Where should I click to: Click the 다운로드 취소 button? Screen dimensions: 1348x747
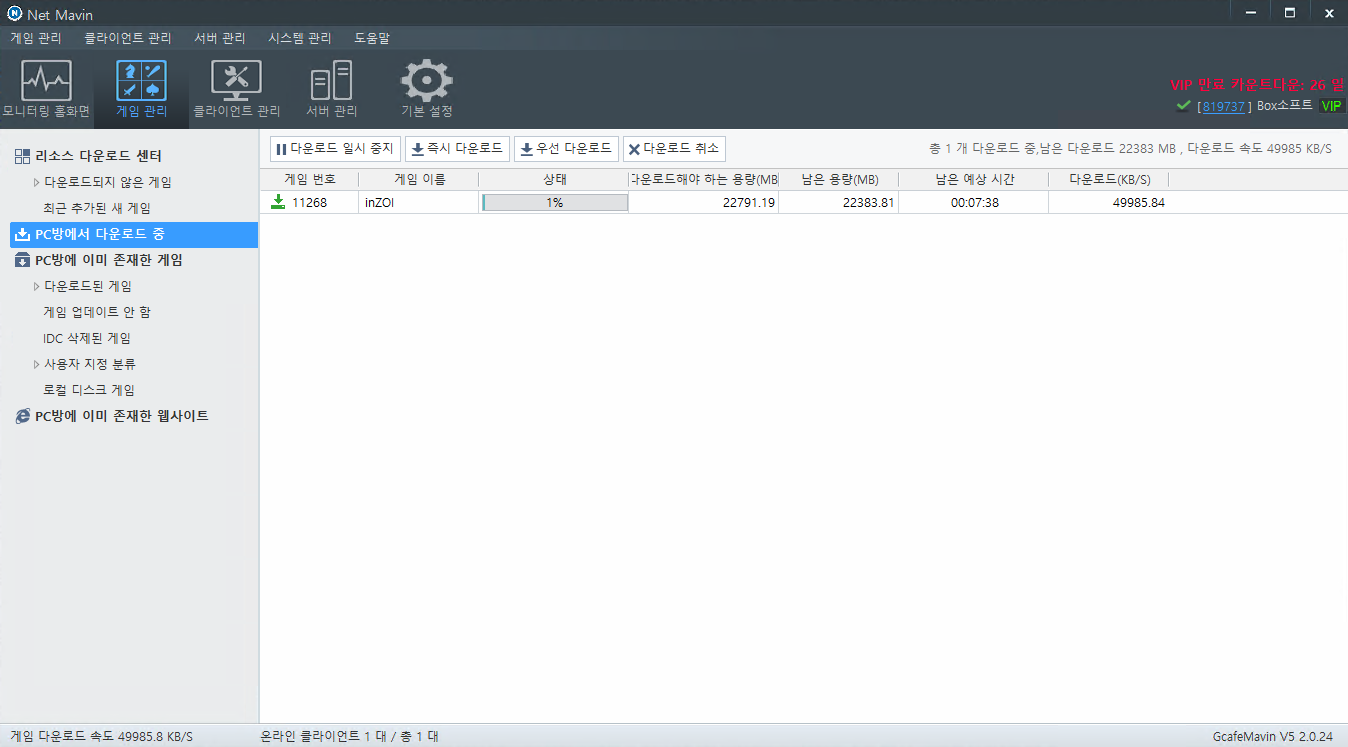click(674, 148)
